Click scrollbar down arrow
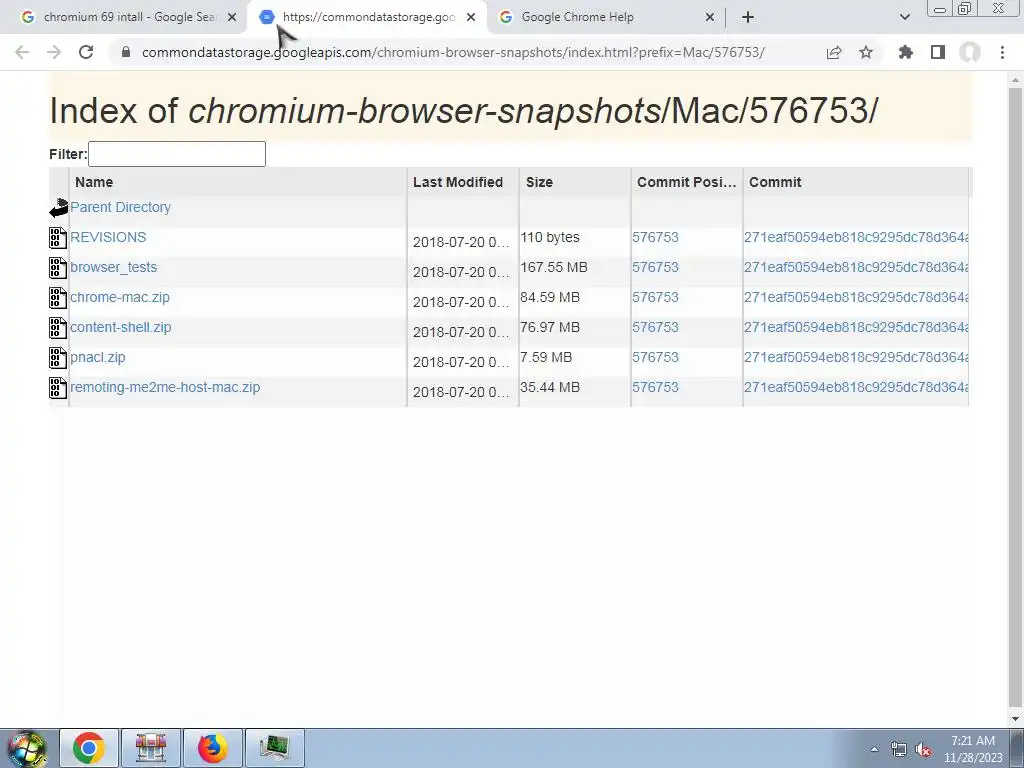 1015,719
